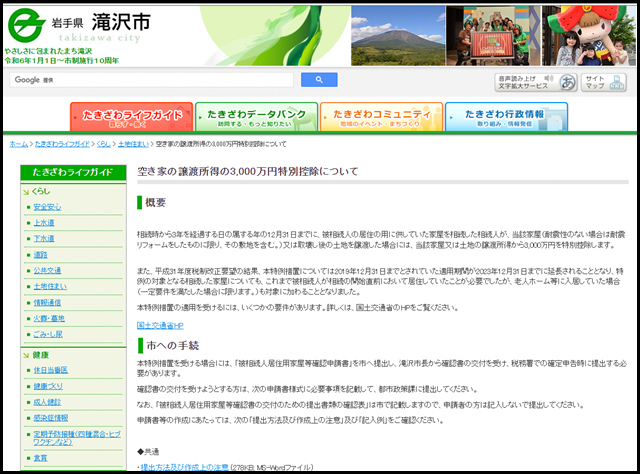Open 道路 in the sidebar
The width and height of the screenshot is (640, 474).
point(40,255)
